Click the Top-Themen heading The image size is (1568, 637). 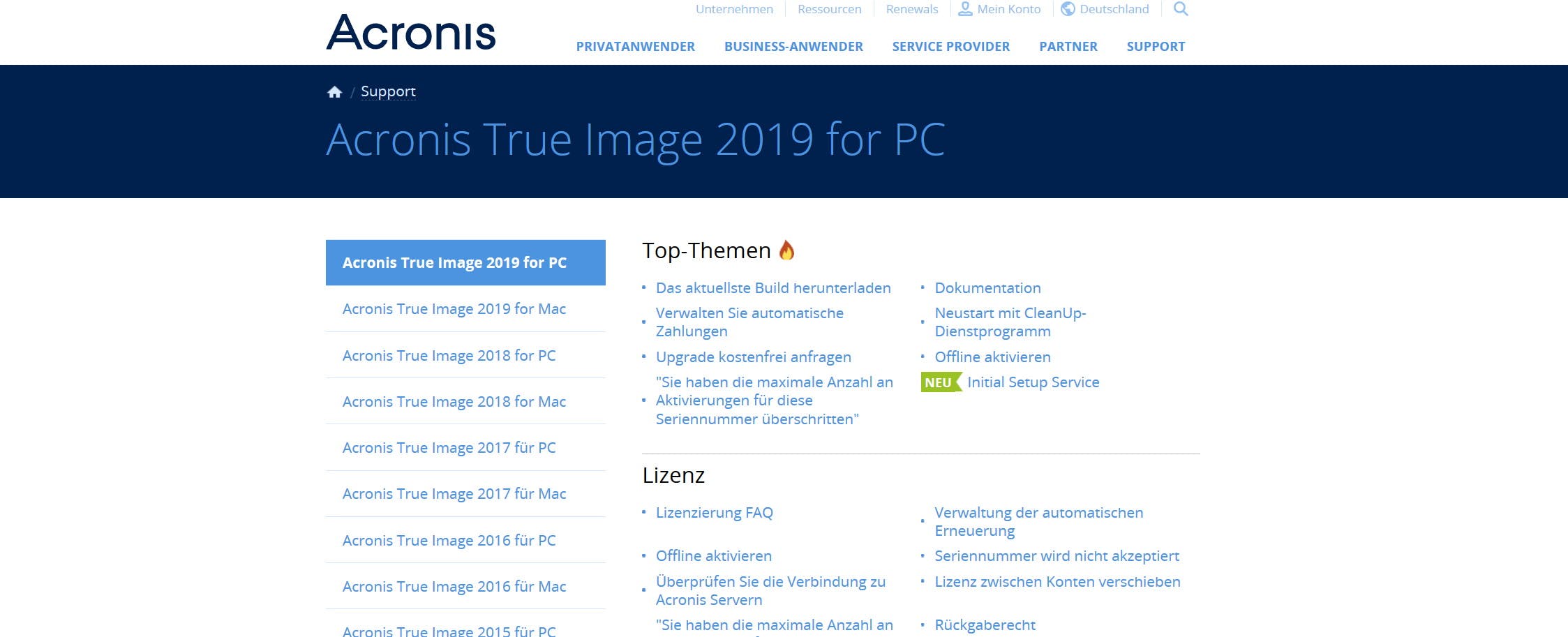coord(706,250)
